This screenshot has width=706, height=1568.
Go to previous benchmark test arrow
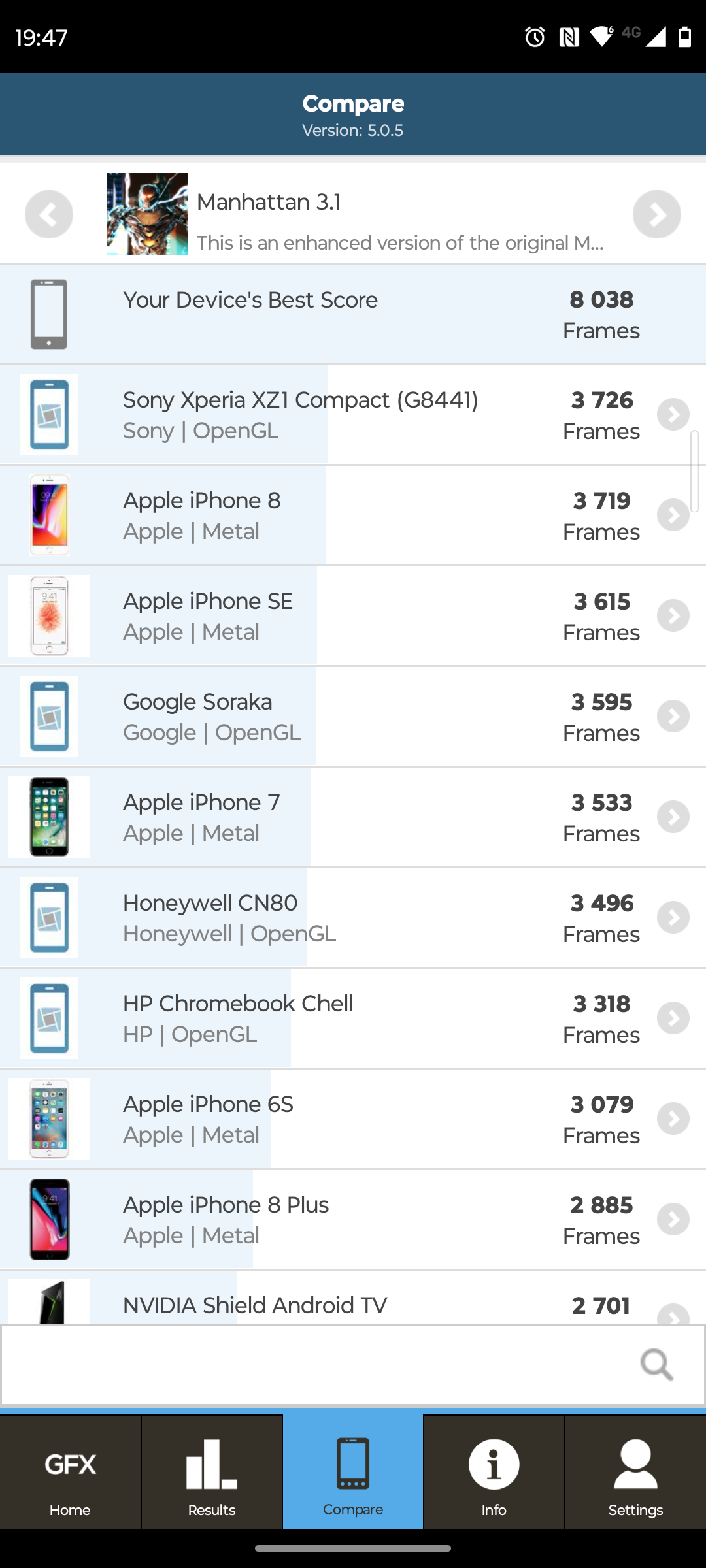pyautogui.click(x=49, y=214)
